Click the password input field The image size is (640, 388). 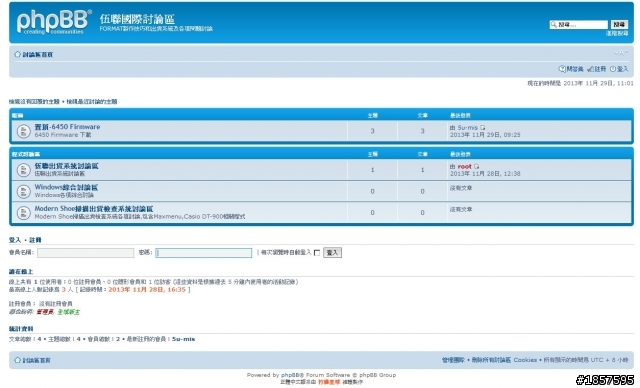click(x=203, y=253)
